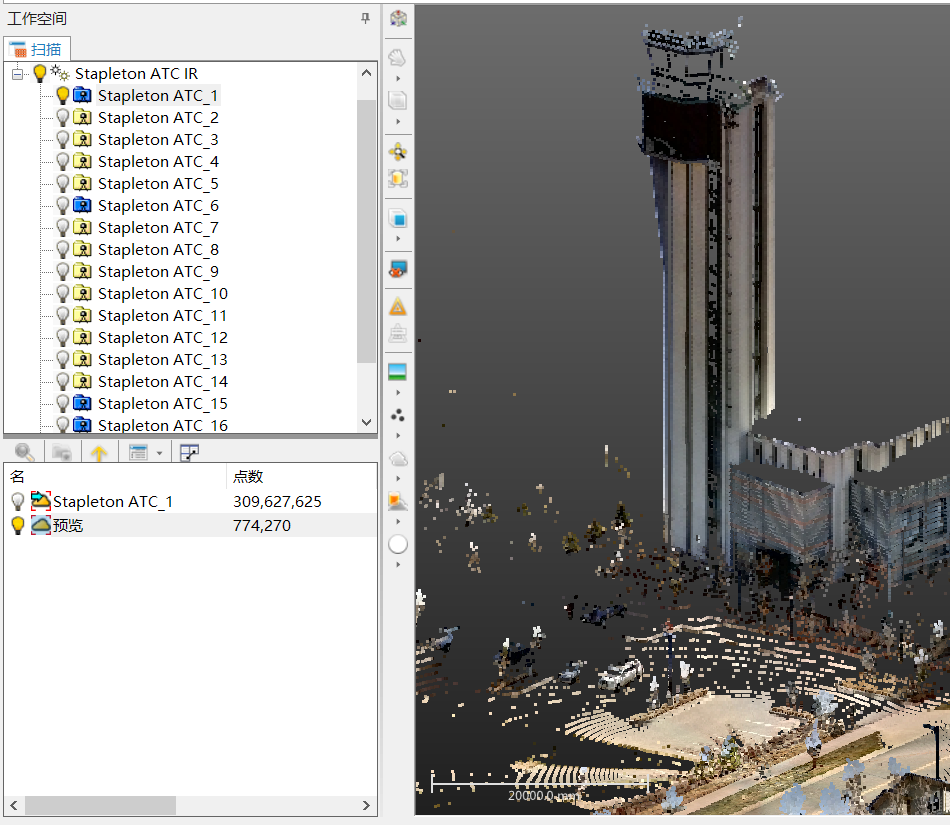Select the landscape background view icon
This screenshot has height=825, width=950.
(398, 372)
